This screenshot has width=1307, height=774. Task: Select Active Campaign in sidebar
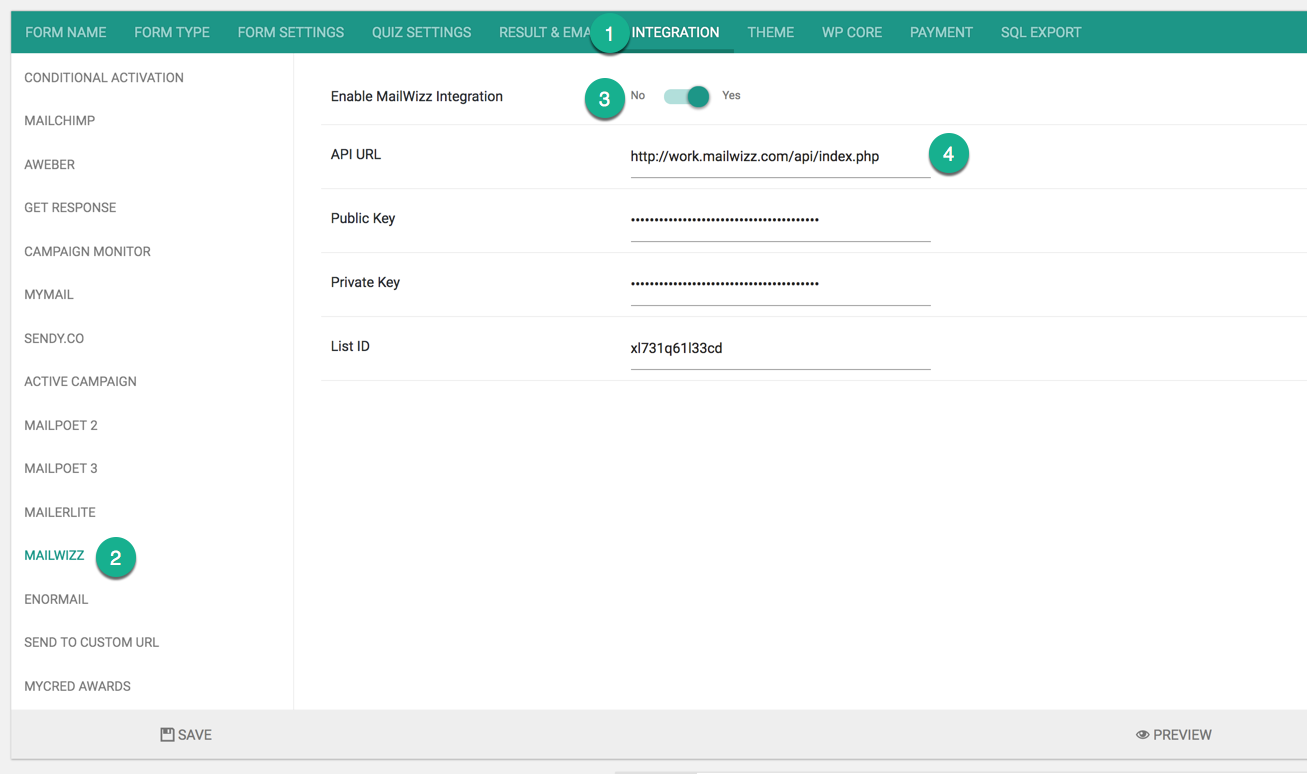click(x=80, y=382)
